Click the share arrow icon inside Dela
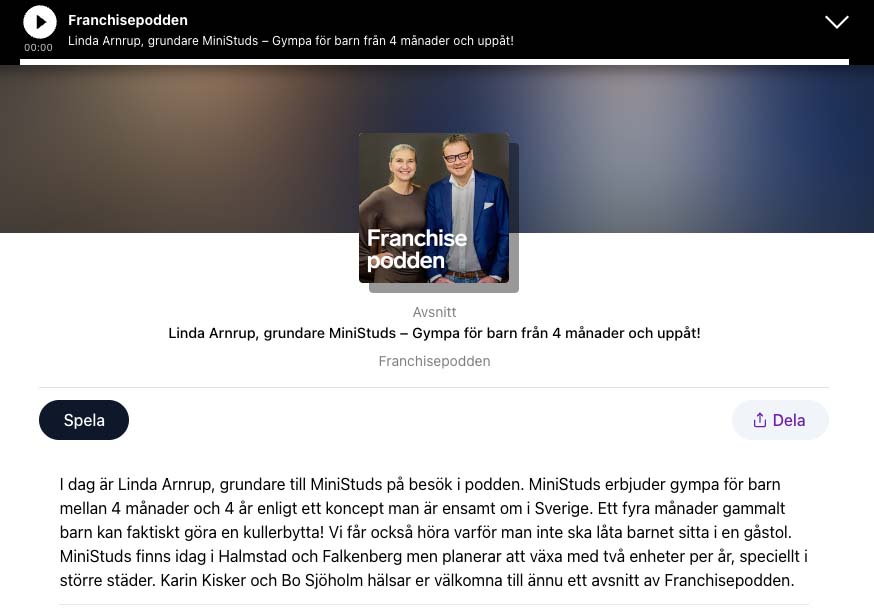Image resolution: width=874 pixels, height=609 pixels. click(759, 420)
